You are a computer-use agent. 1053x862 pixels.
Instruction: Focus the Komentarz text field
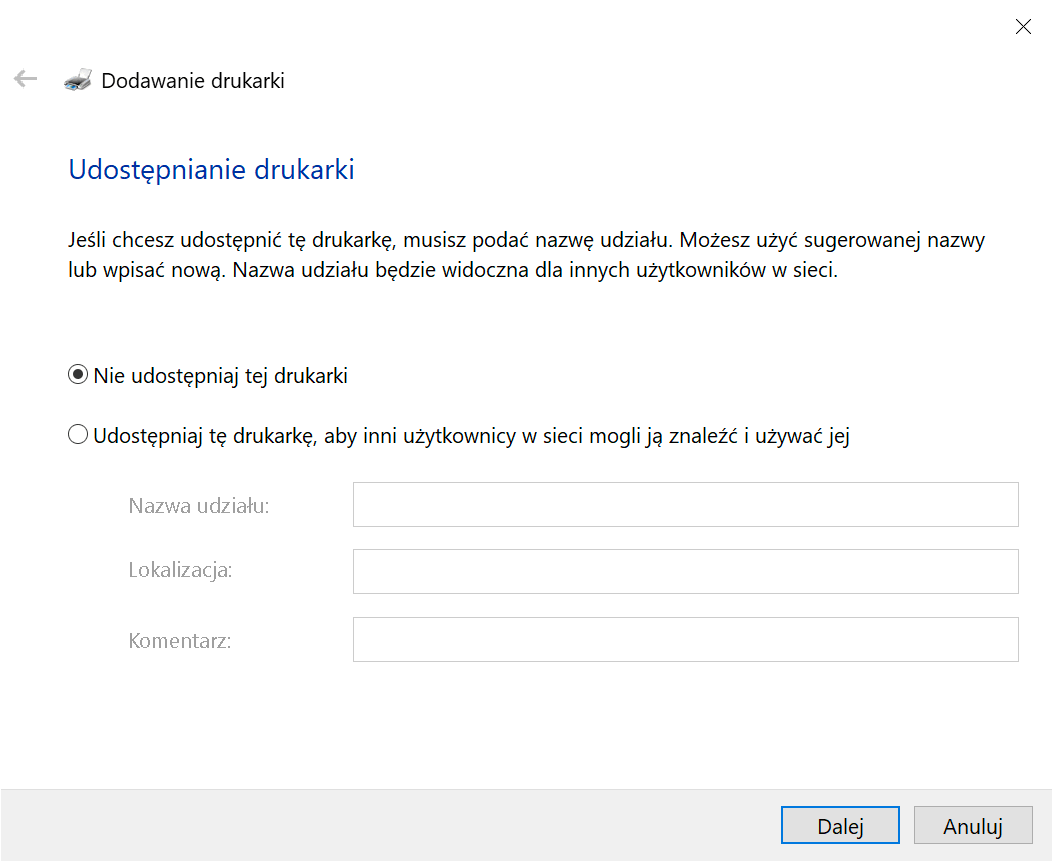(686, 639)
